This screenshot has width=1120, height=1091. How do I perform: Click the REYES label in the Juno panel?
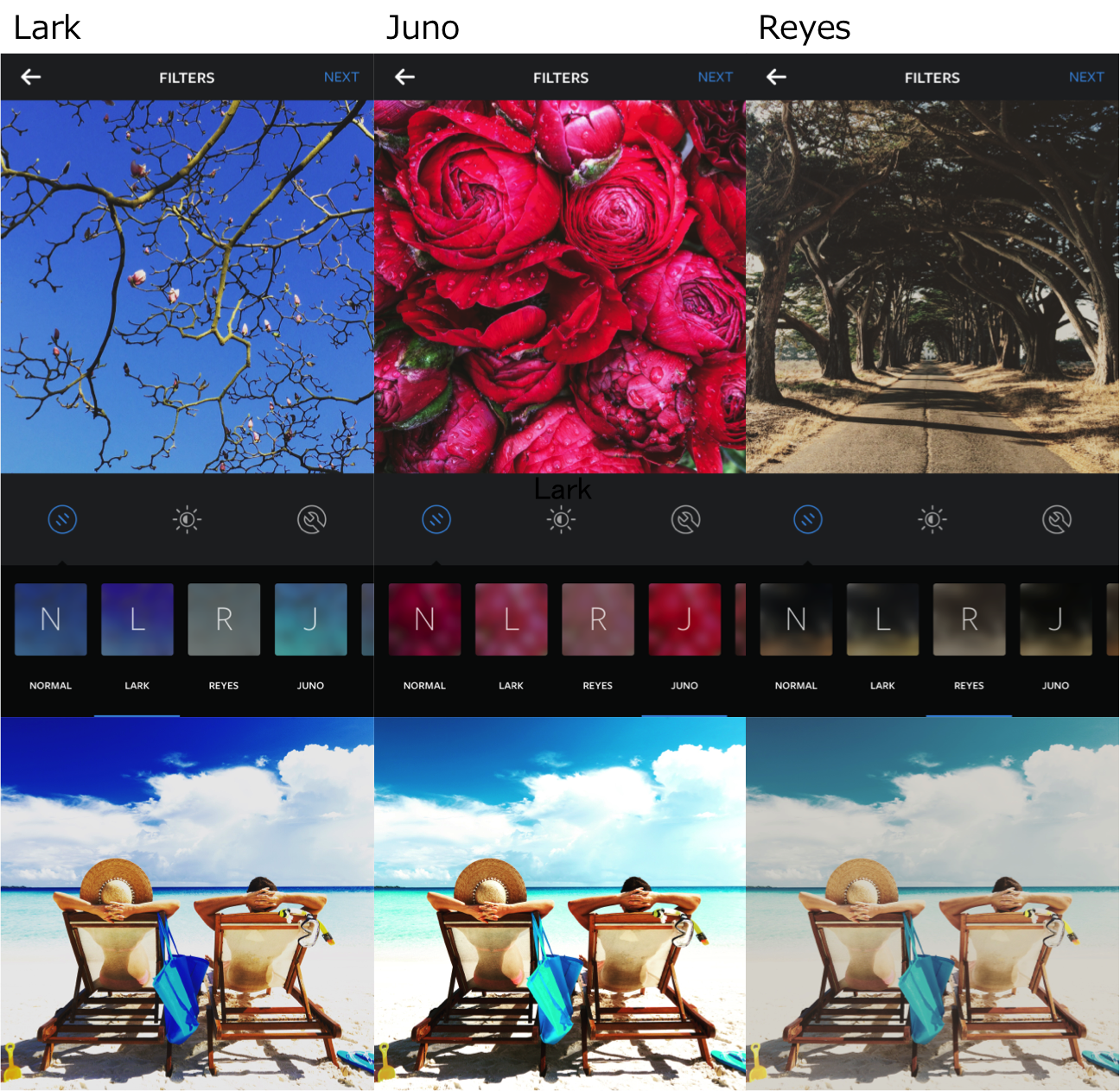pyautogui.click(x=598, y=686)
